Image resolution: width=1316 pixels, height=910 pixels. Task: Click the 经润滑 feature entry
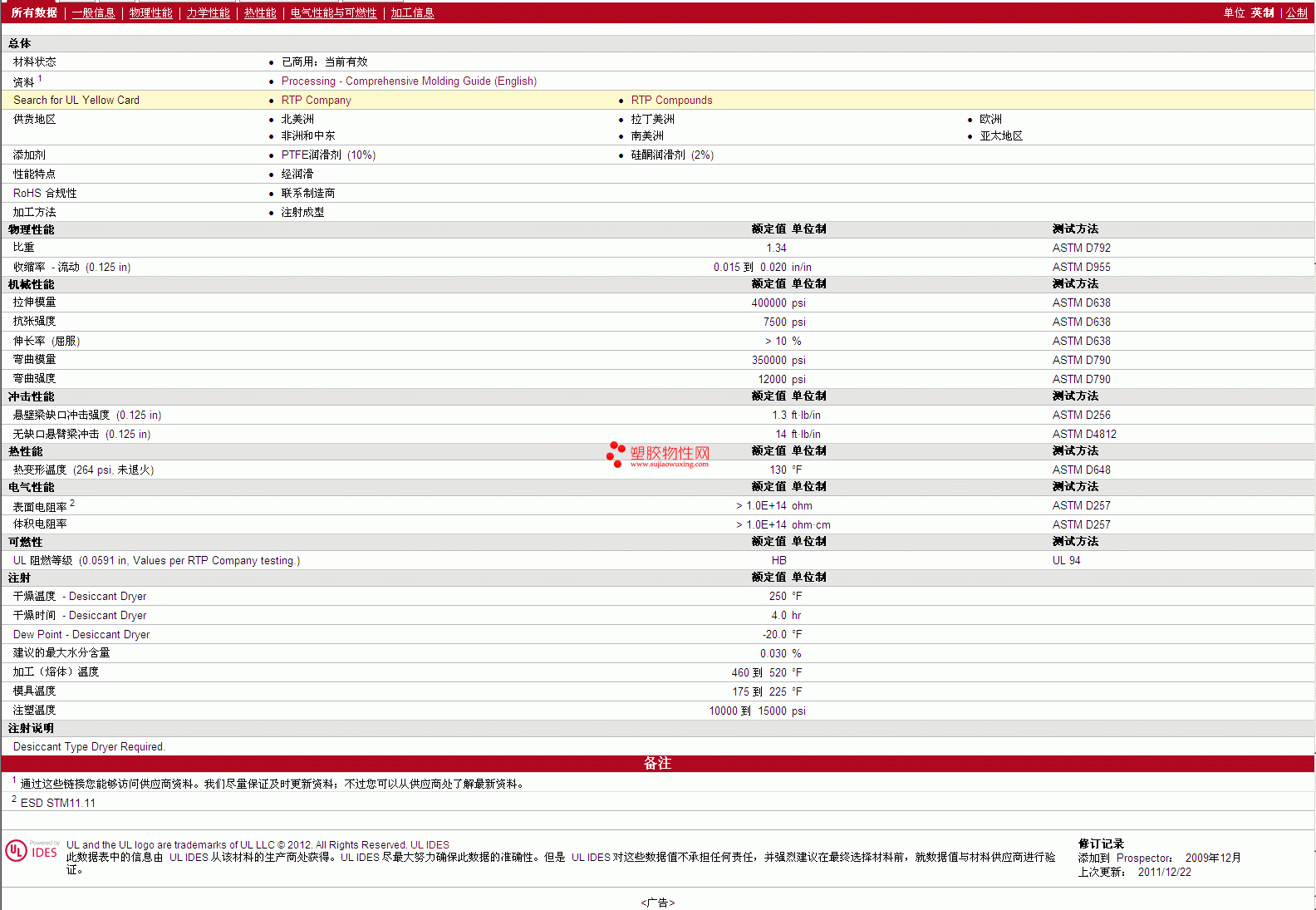[x=297, y=175]
